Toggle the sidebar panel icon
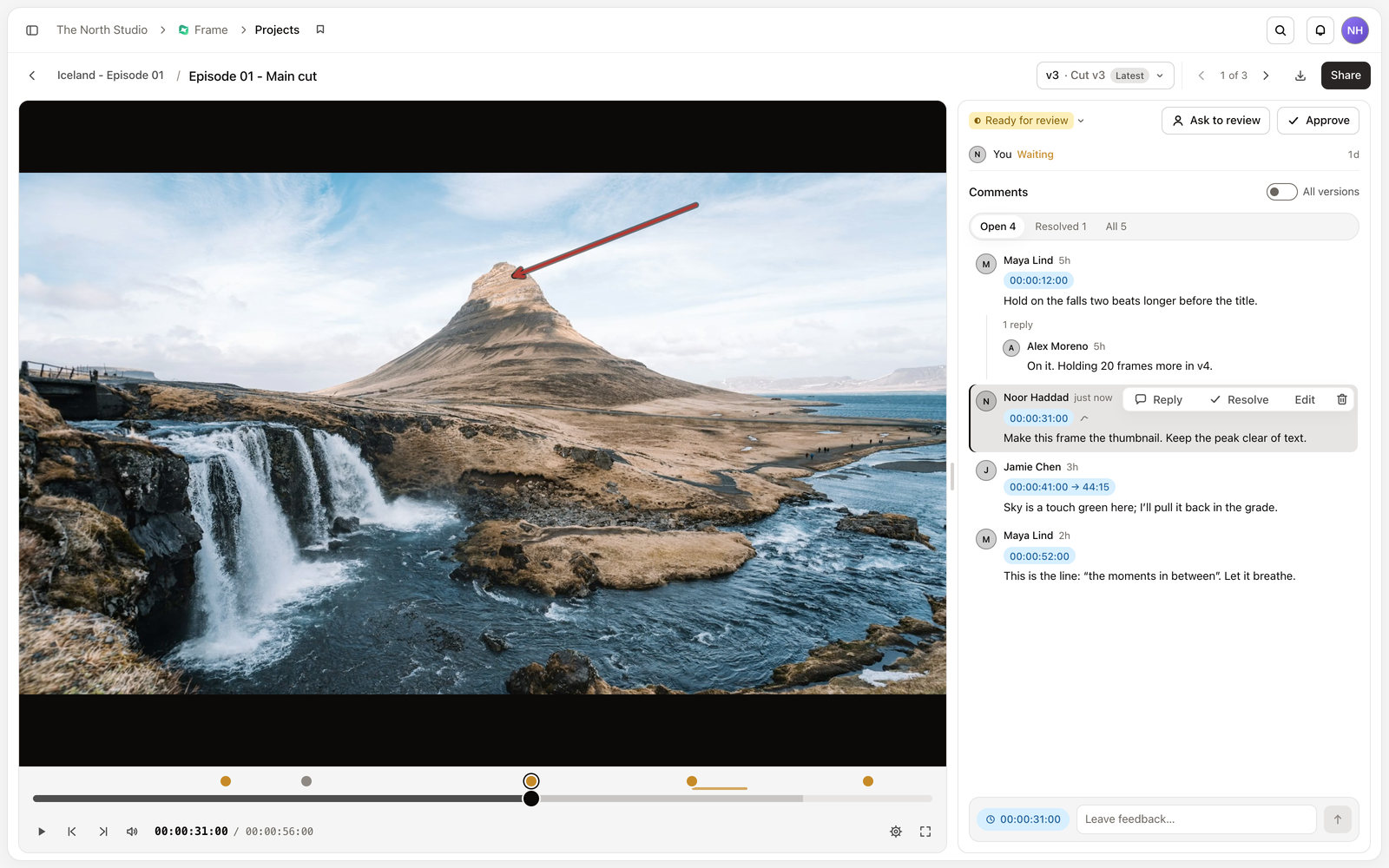This screenshot has width=1389, height=868. pos(32,30)
